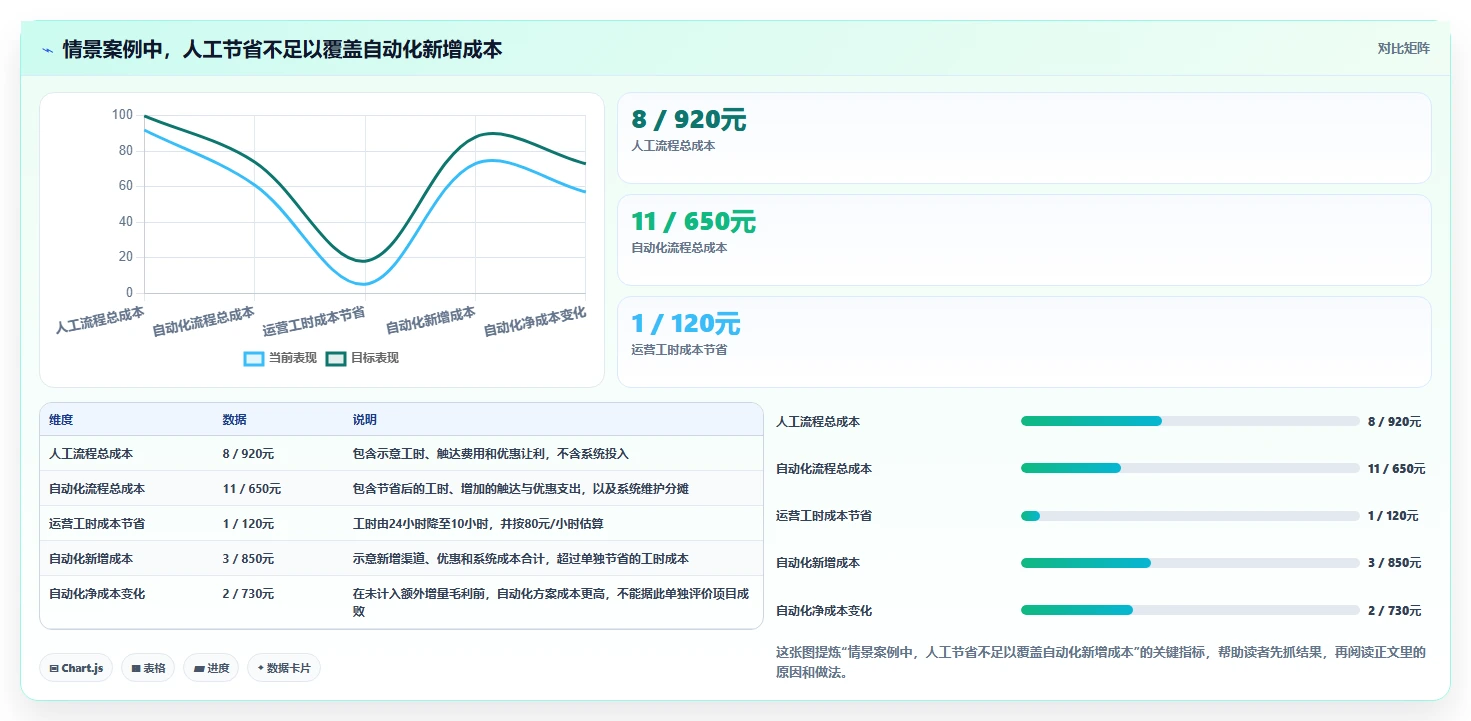Click the 说明 table column header
The width and height of the screenshot is (1471, 721).
coord(364,420)
